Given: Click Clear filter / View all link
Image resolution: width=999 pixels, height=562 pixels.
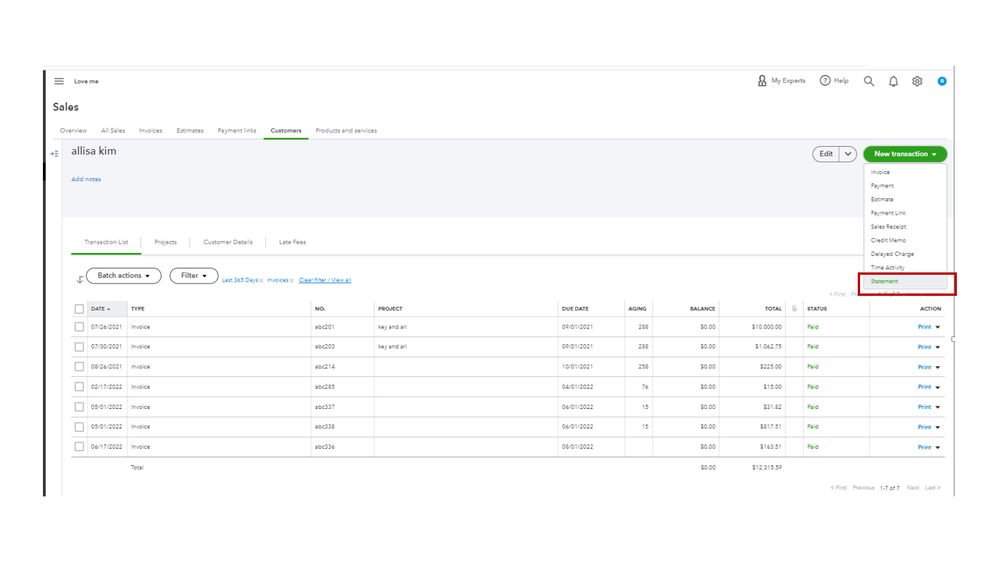Looking at the screenshot, I should (325, 280).
